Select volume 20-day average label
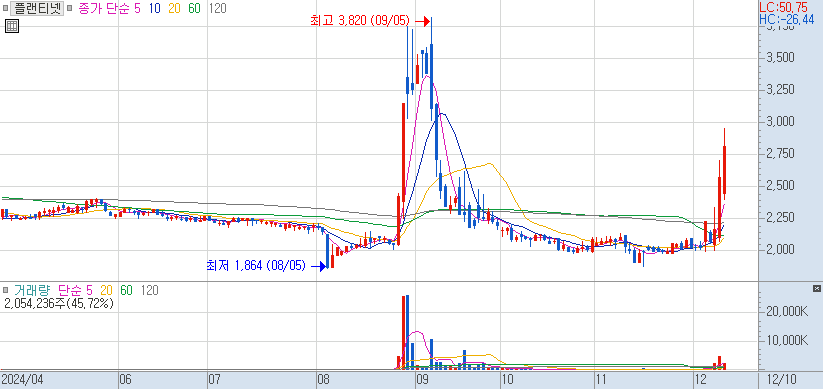Viewport: 823px width, 389px height. pyautogui.click(x=107, y=290)
